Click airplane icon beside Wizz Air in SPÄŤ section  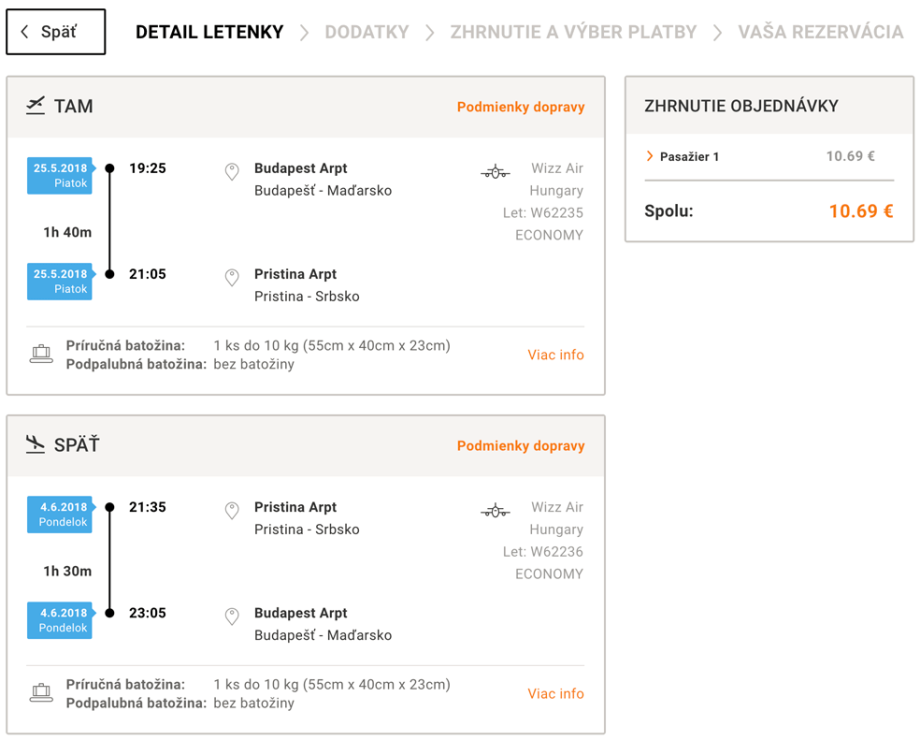(495, 511)
